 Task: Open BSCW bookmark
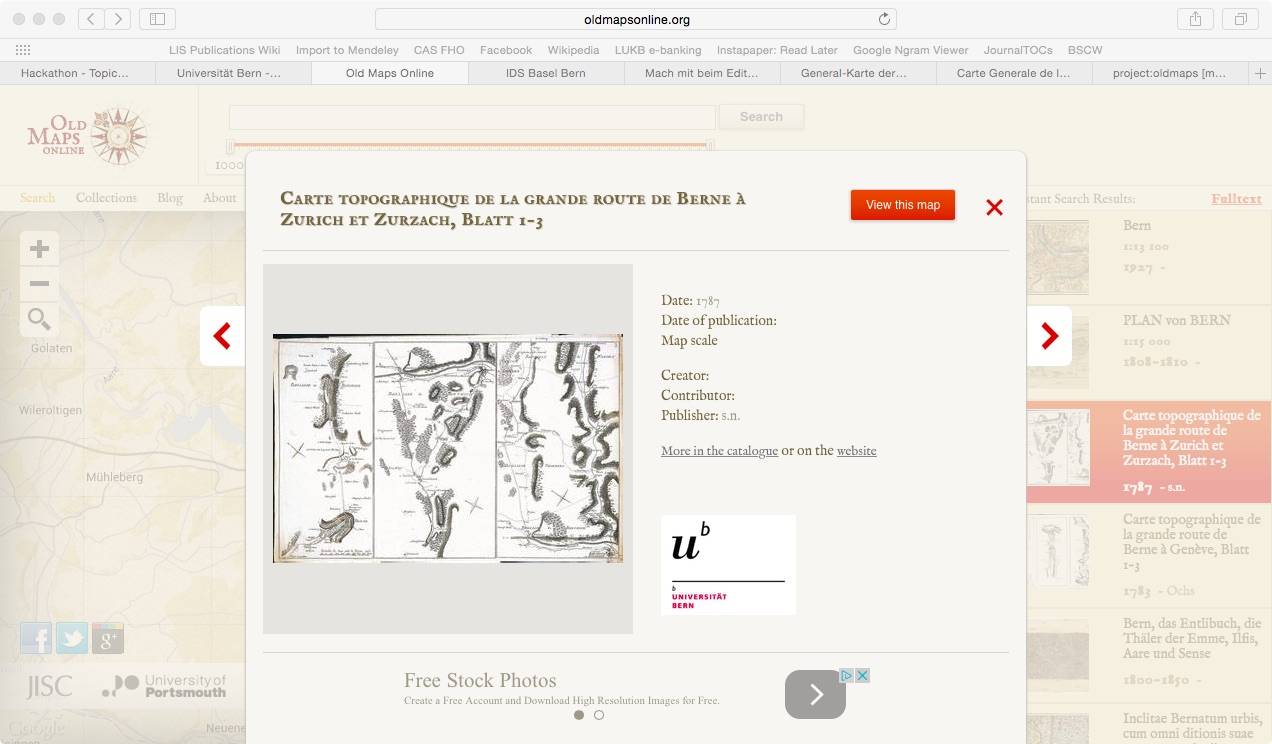pyautogui.click(x=1084, y=50)
